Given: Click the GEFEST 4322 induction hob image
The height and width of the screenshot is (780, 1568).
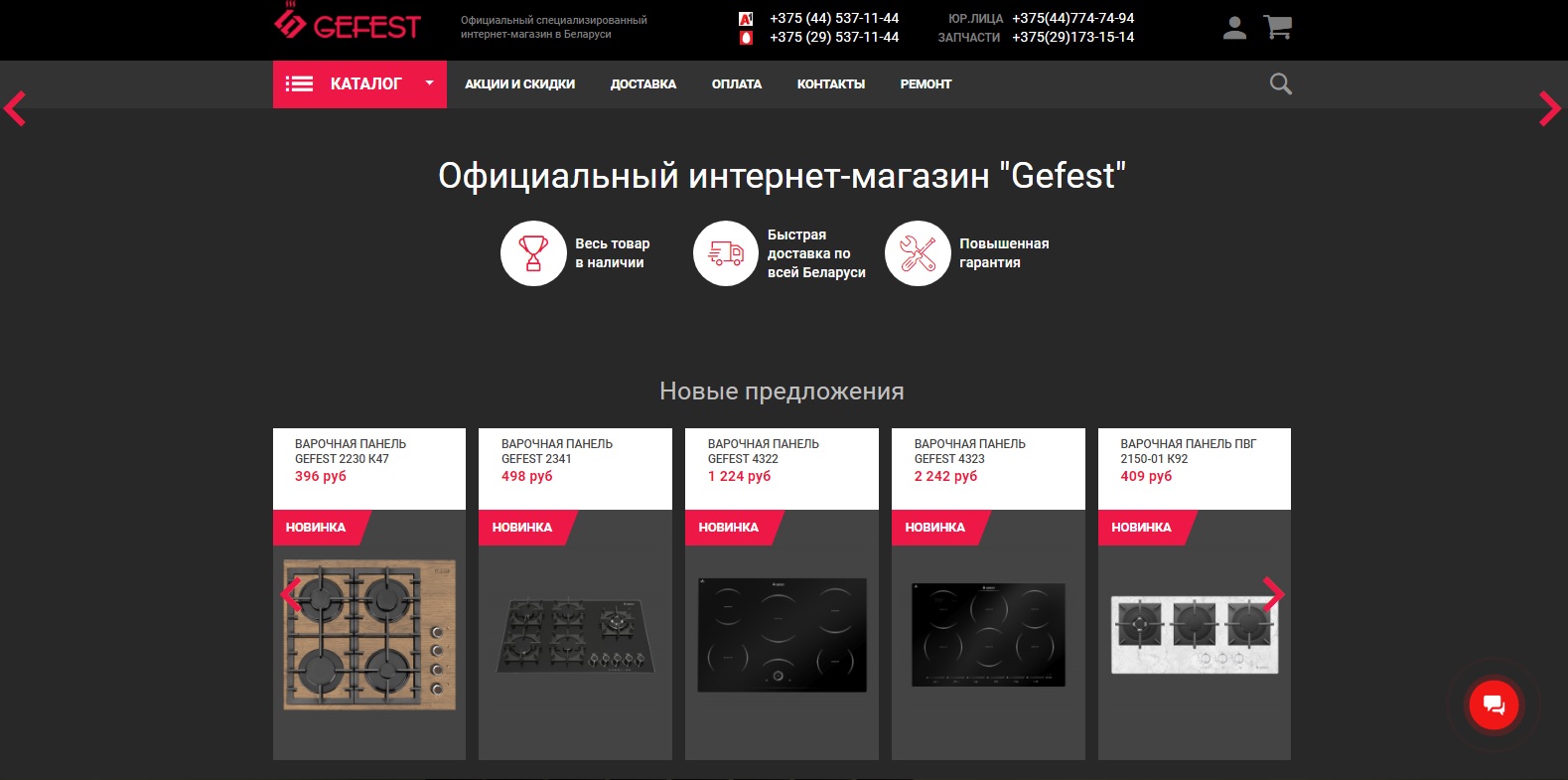Looking at the screenshot, I should pyautogui.click(x=783, y=634).
